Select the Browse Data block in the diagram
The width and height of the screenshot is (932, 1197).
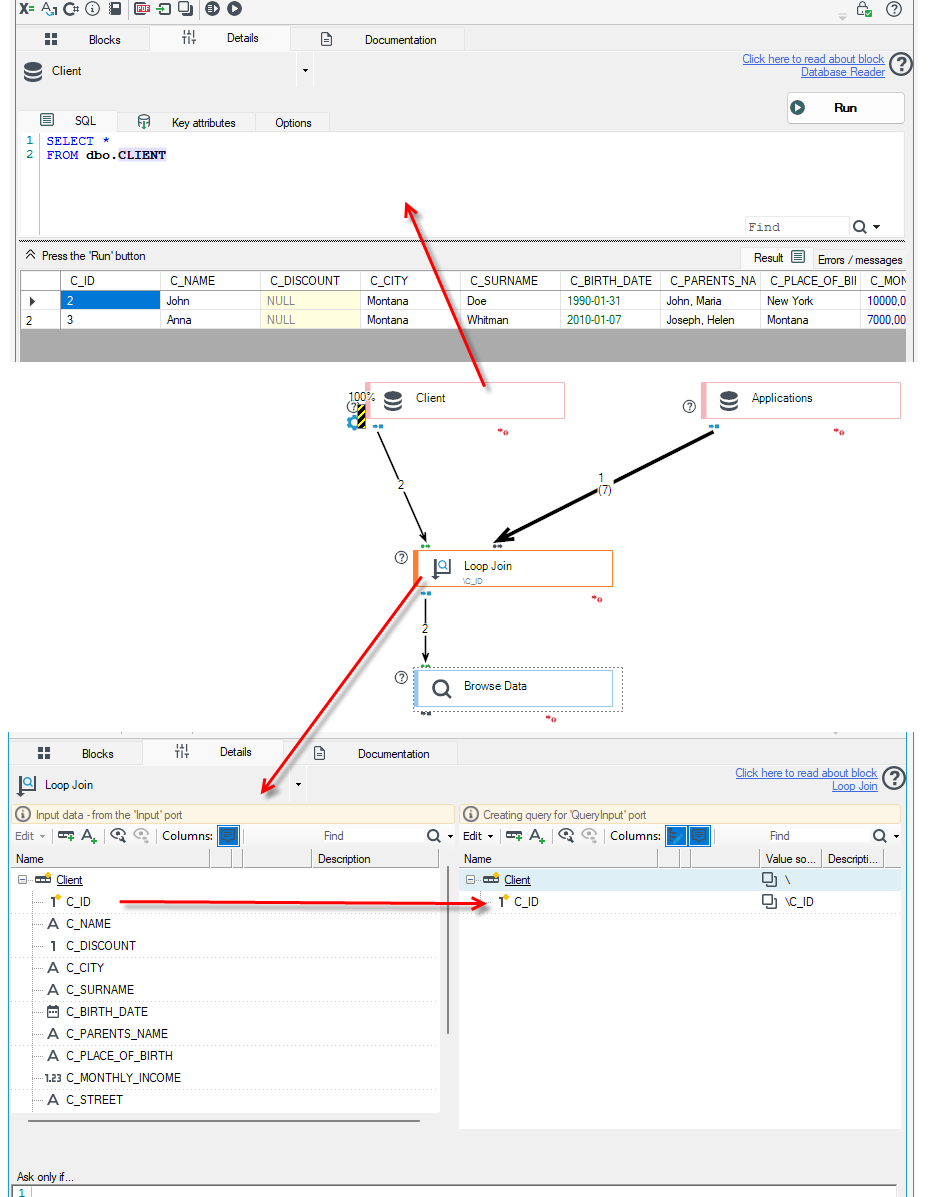[x=514, y=688]
